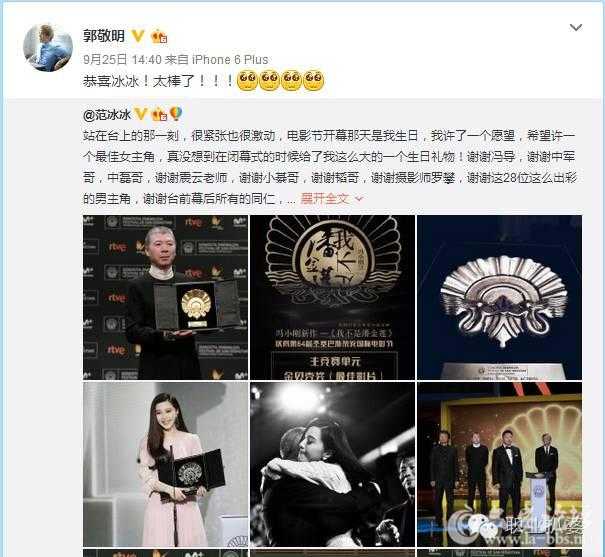Click 郭敬明's round profile avatar
This screenshot has width=605, height=557.
[x=48, y=47]
